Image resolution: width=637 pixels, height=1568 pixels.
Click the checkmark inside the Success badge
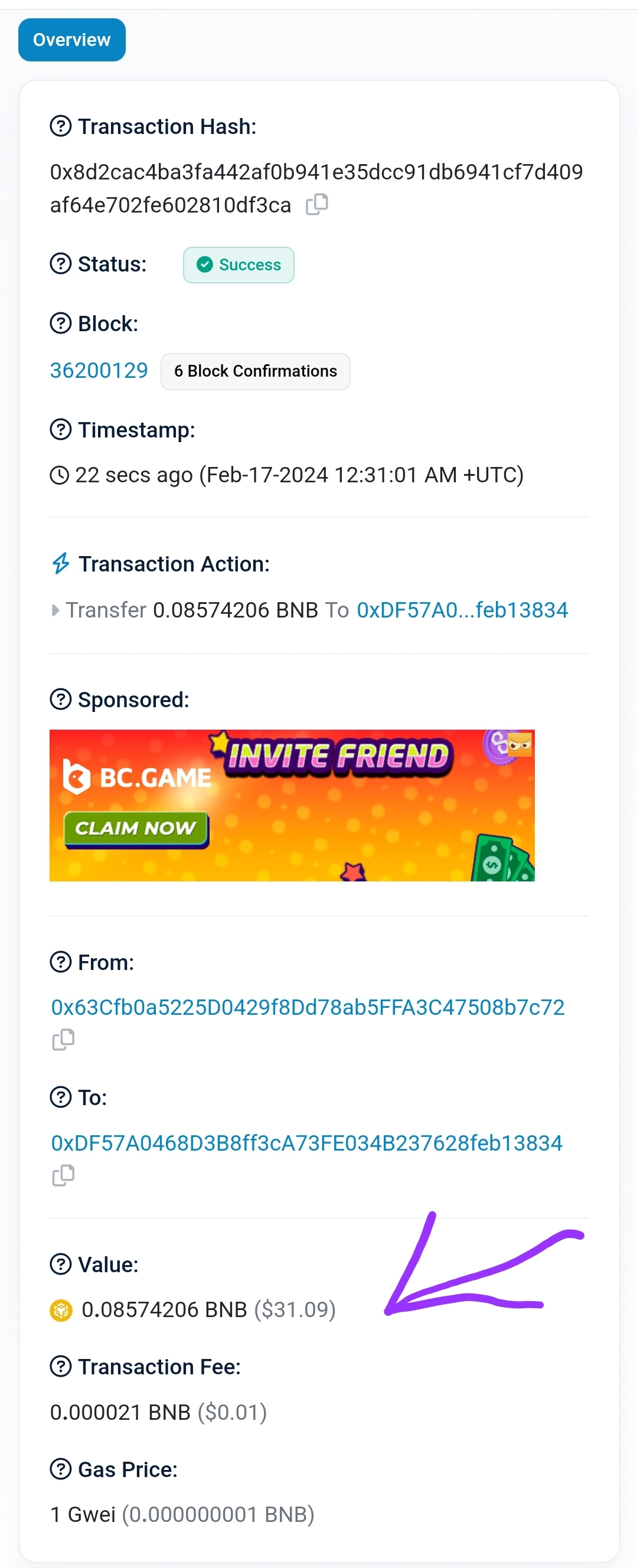(204, 265)
